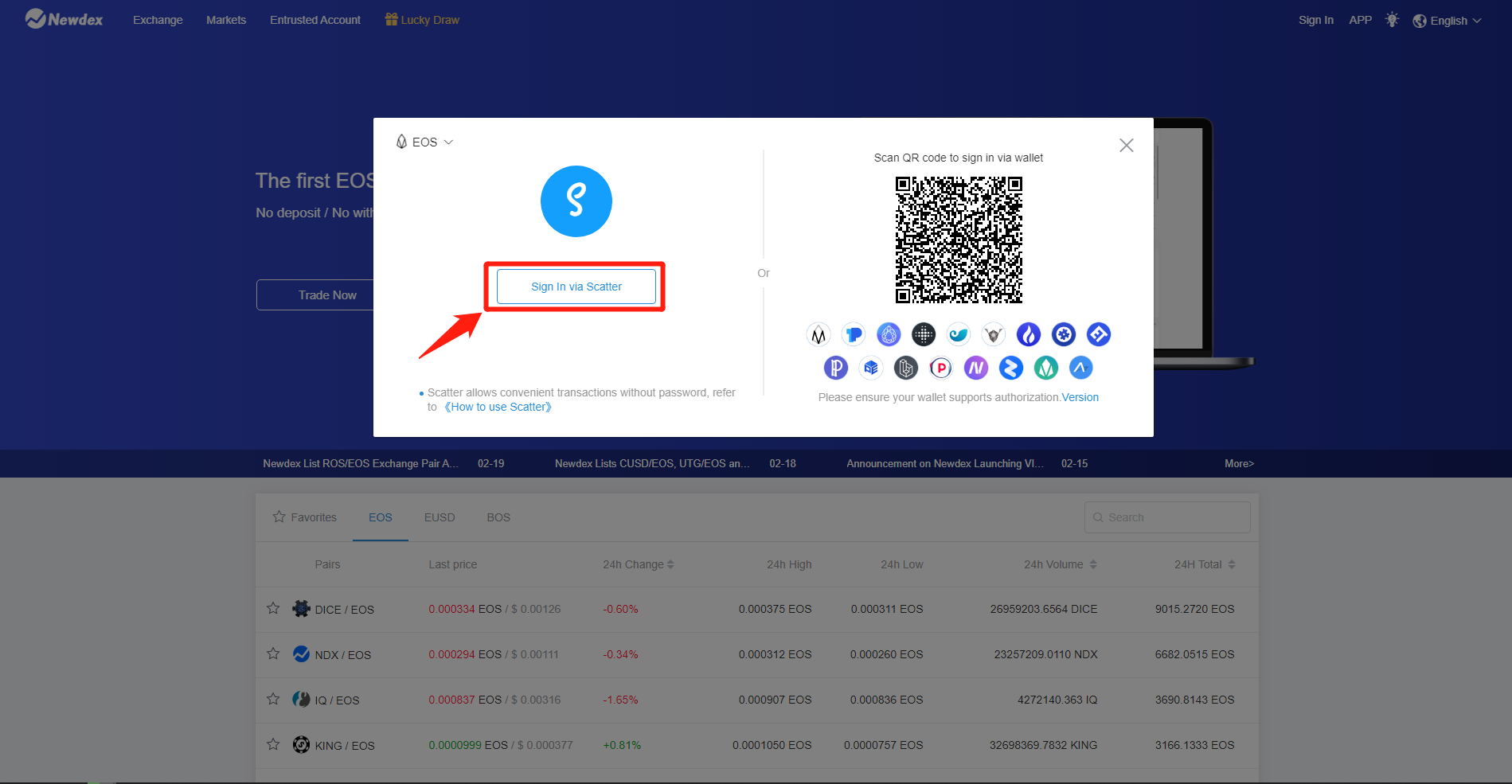Select the gray horned mask wallet icon
Screen dimensions: 1512x784
point(994,335)
